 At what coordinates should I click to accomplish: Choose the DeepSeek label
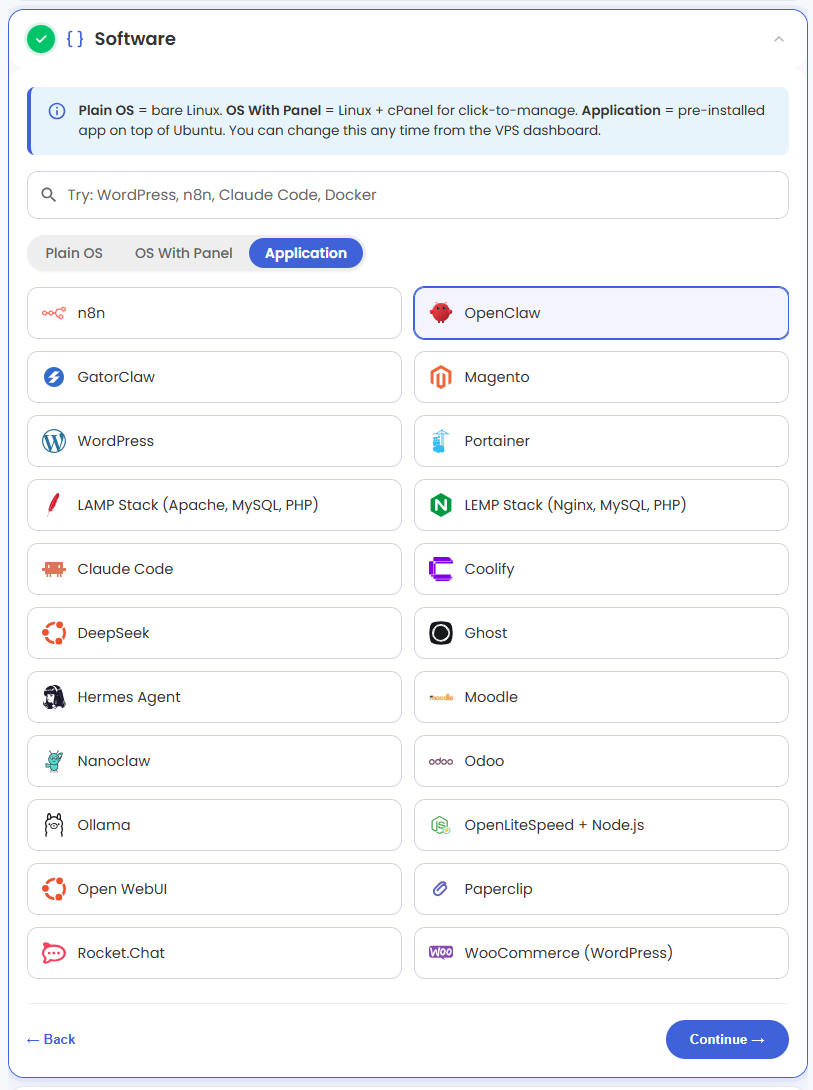coord(113,633)
